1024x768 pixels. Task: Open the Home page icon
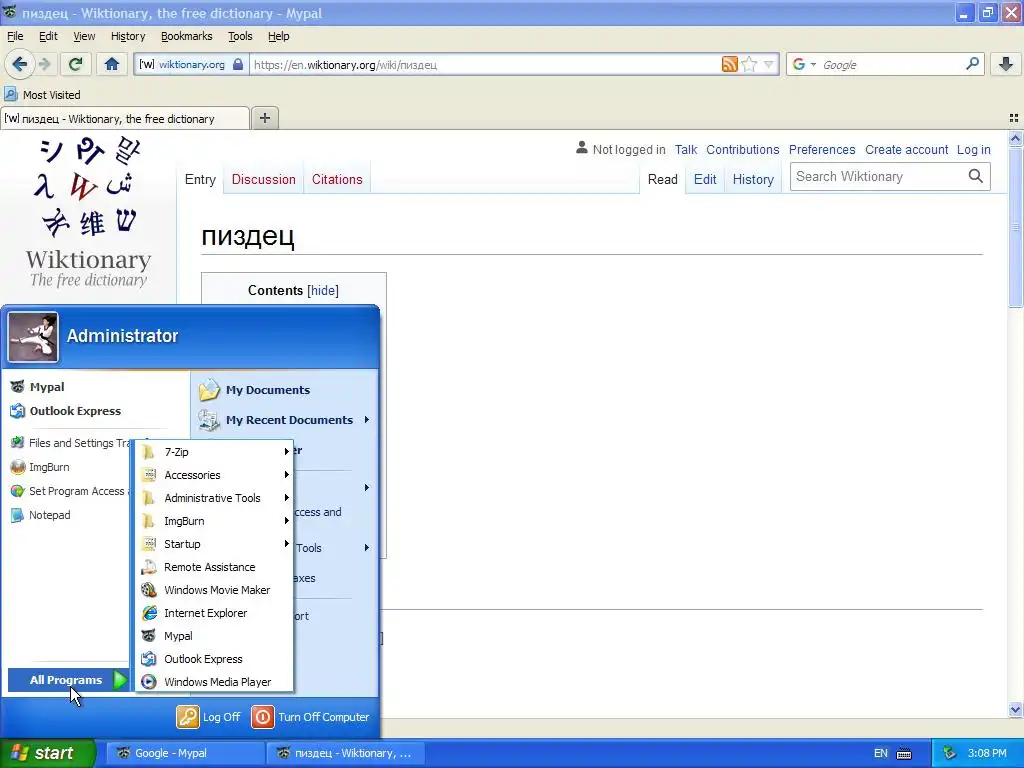coord(112,64)
